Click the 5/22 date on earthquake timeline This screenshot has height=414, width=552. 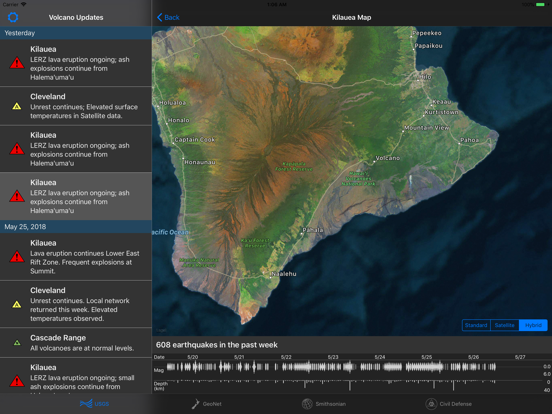click(x=286, y=357)
